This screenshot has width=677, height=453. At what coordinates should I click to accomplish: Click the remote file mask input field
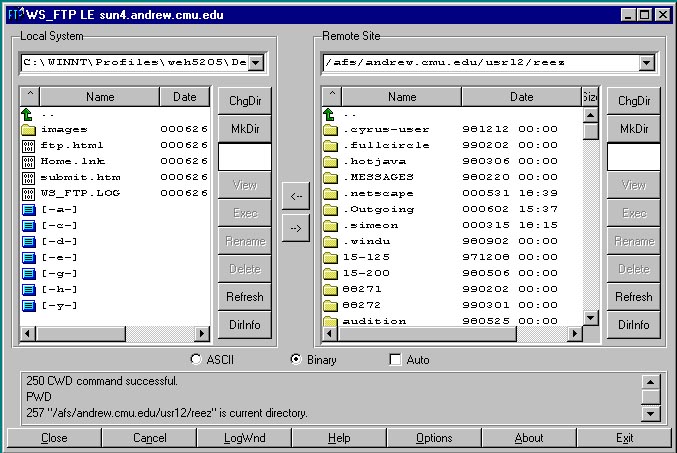(x=634, y=157)
